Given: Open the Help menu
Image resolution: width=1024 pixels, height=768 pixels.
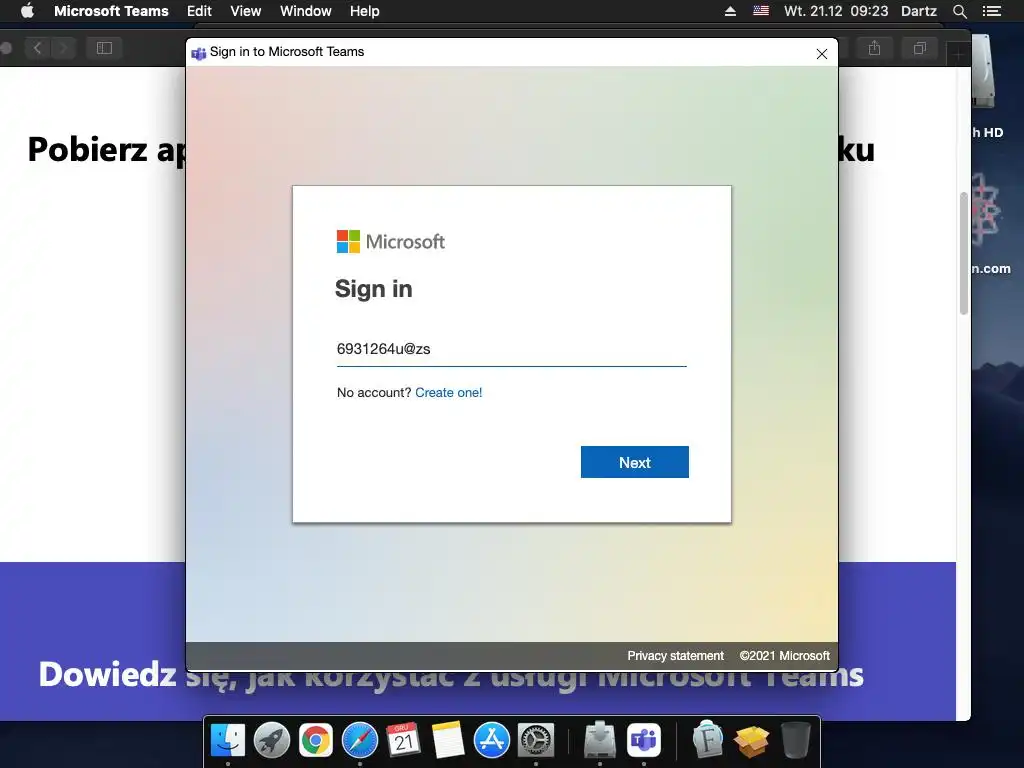Looking at the screenshot, I should [364, 11].
